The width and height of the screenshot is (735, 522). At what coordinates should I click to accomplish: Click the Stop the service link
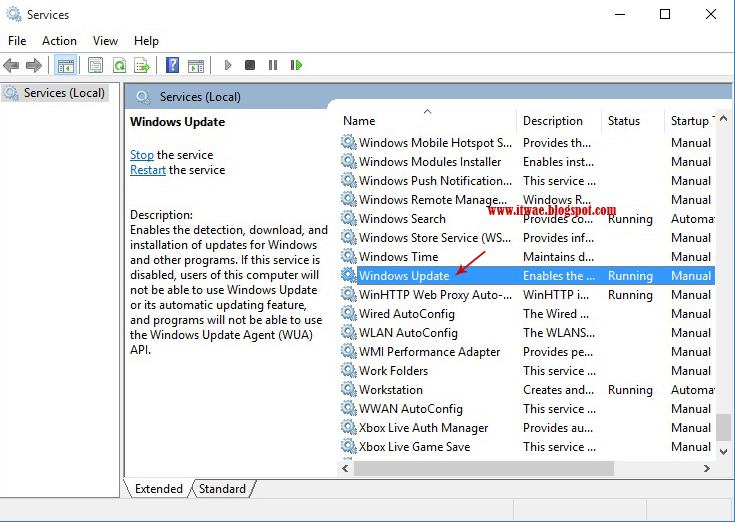142,155
